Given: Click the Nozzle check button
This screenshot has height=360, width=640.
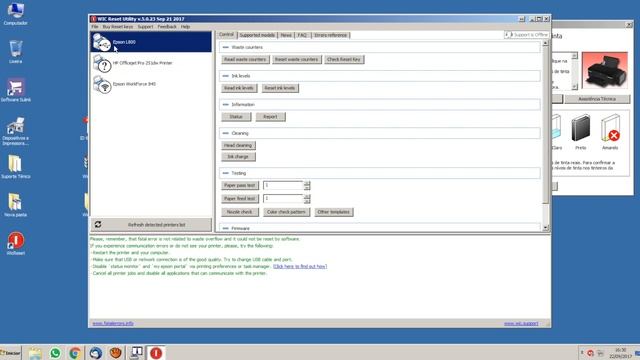Looking at the screenshot, I should tap(240, 212).
